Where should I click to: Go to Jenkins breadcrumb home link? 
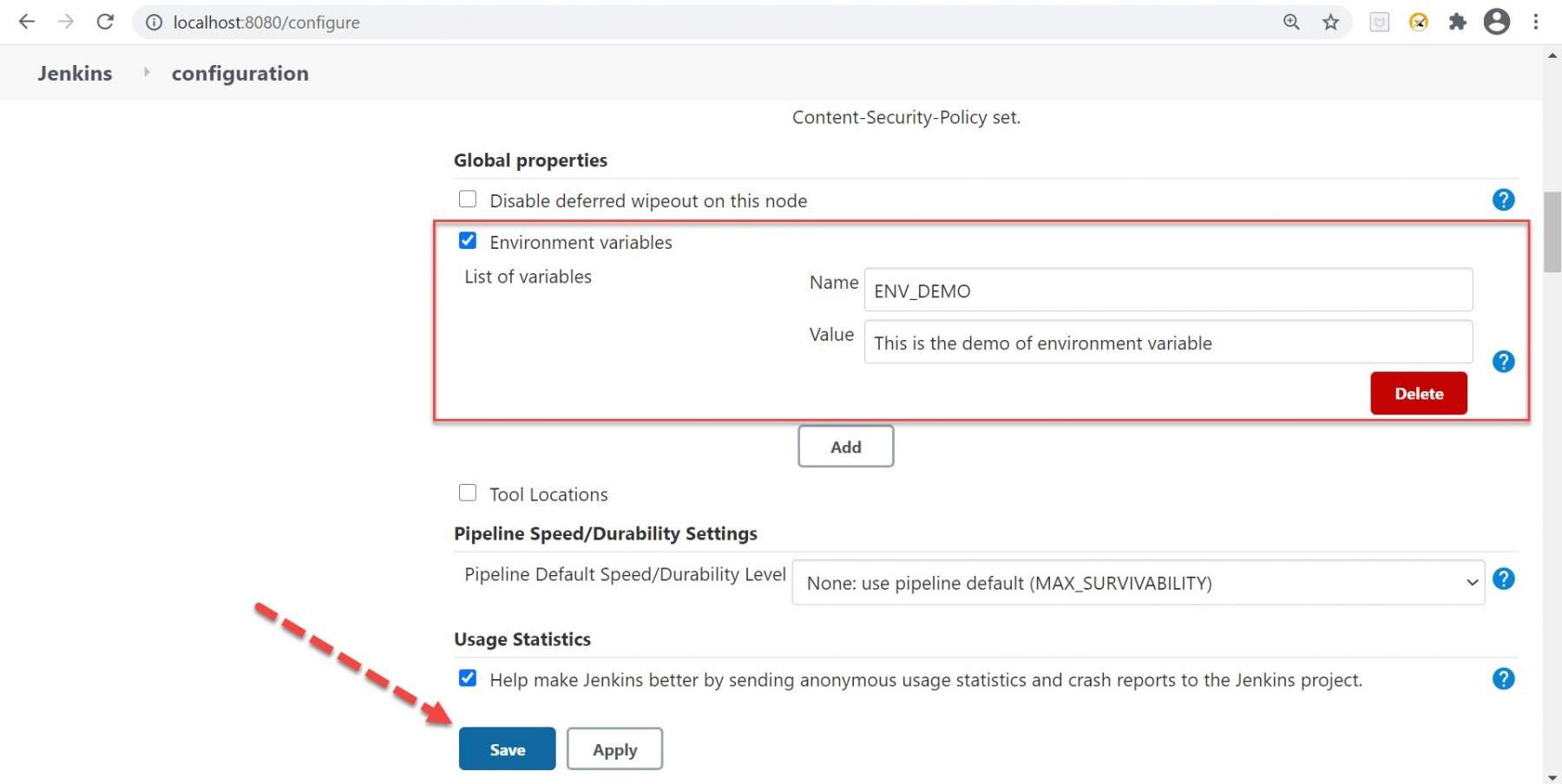(x=75, y=74)
